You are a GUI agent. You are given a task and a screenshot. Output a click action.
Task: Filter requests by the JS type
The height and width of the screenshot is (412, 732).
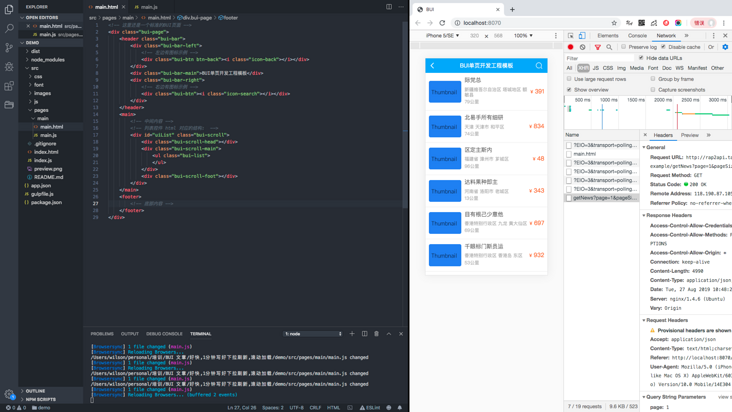point(596,68)
